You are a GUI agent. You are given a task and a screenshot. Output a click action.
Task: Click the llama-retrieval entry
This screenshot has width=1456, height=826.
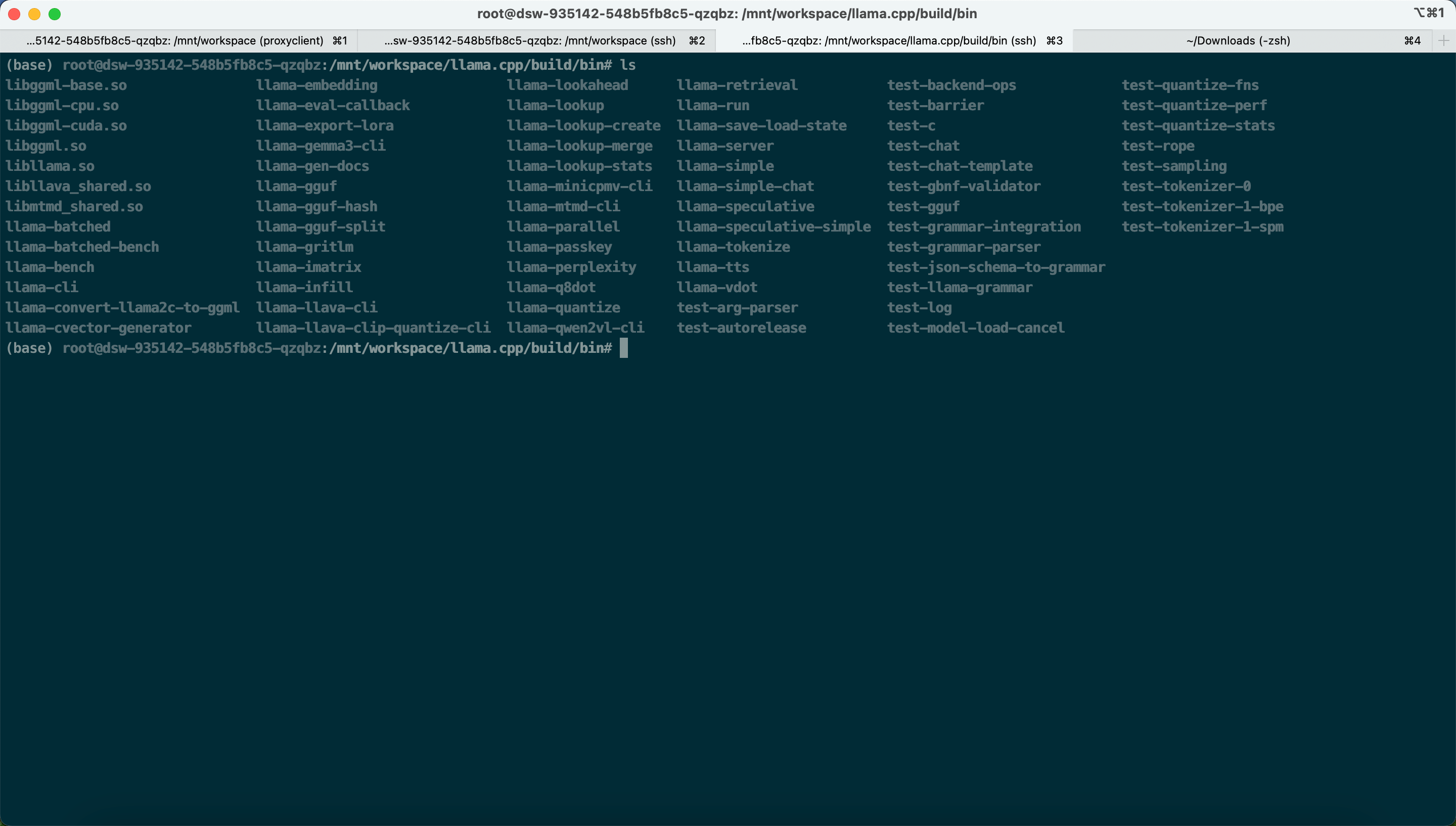pyautogui.click(x=738, y=85)
